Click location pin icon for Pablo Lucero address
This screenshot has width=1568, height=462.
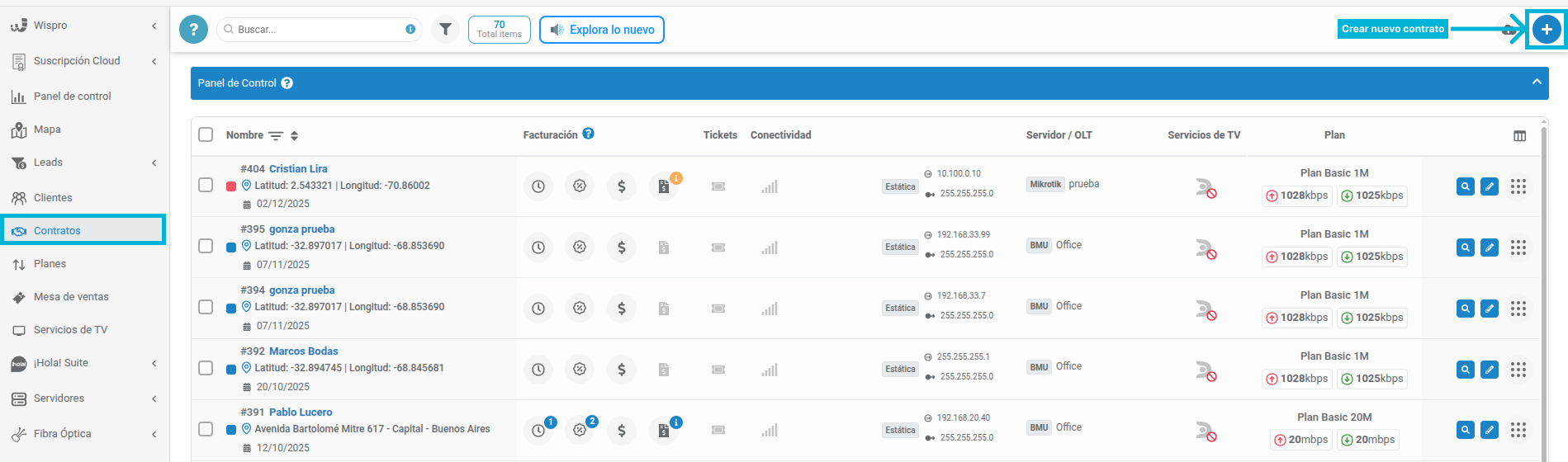pos(246,429)
